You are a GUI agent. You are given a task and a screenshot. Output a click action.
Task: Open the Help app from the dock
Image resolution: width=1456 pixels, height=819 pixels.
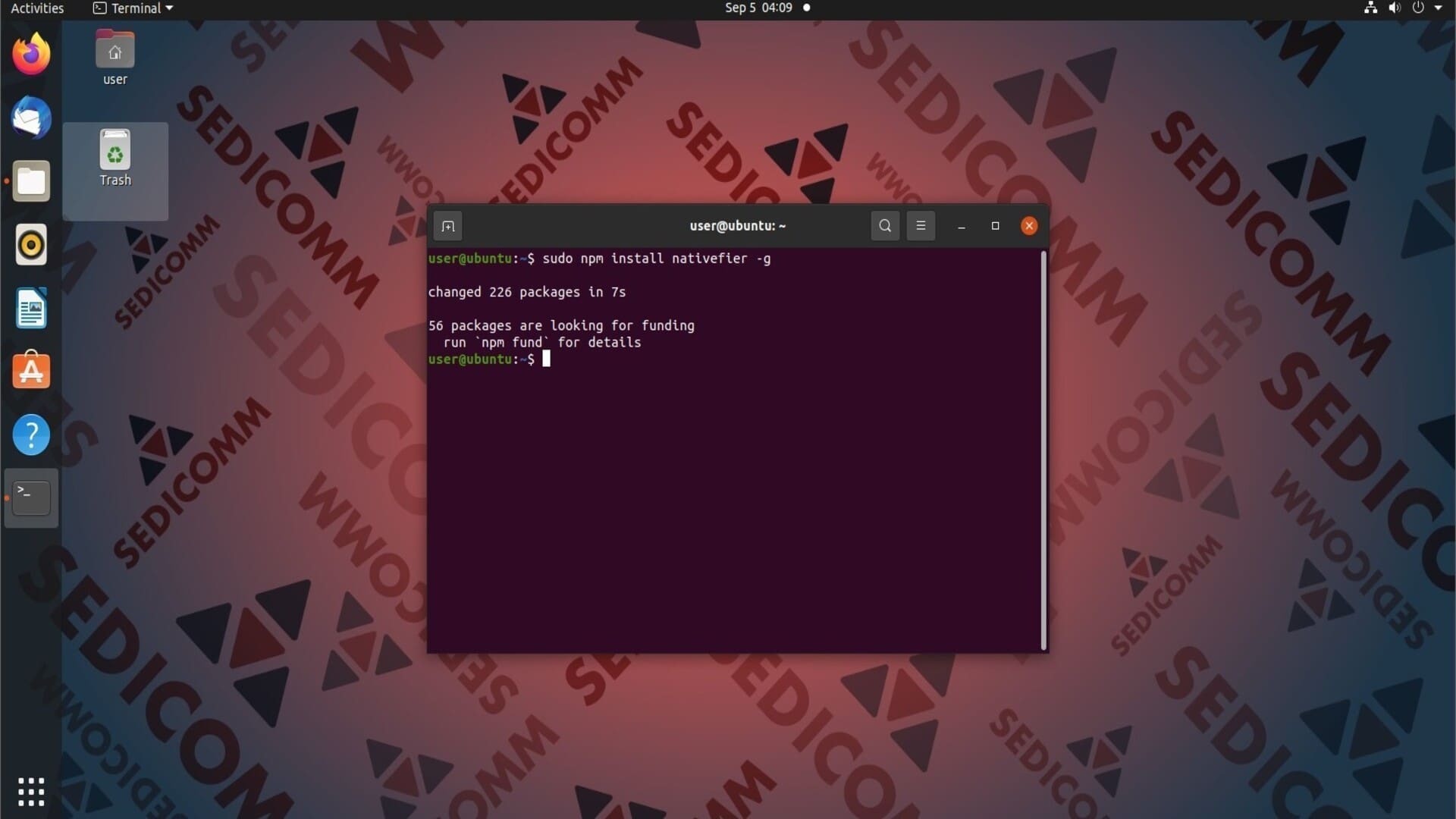tap(31, 435)
